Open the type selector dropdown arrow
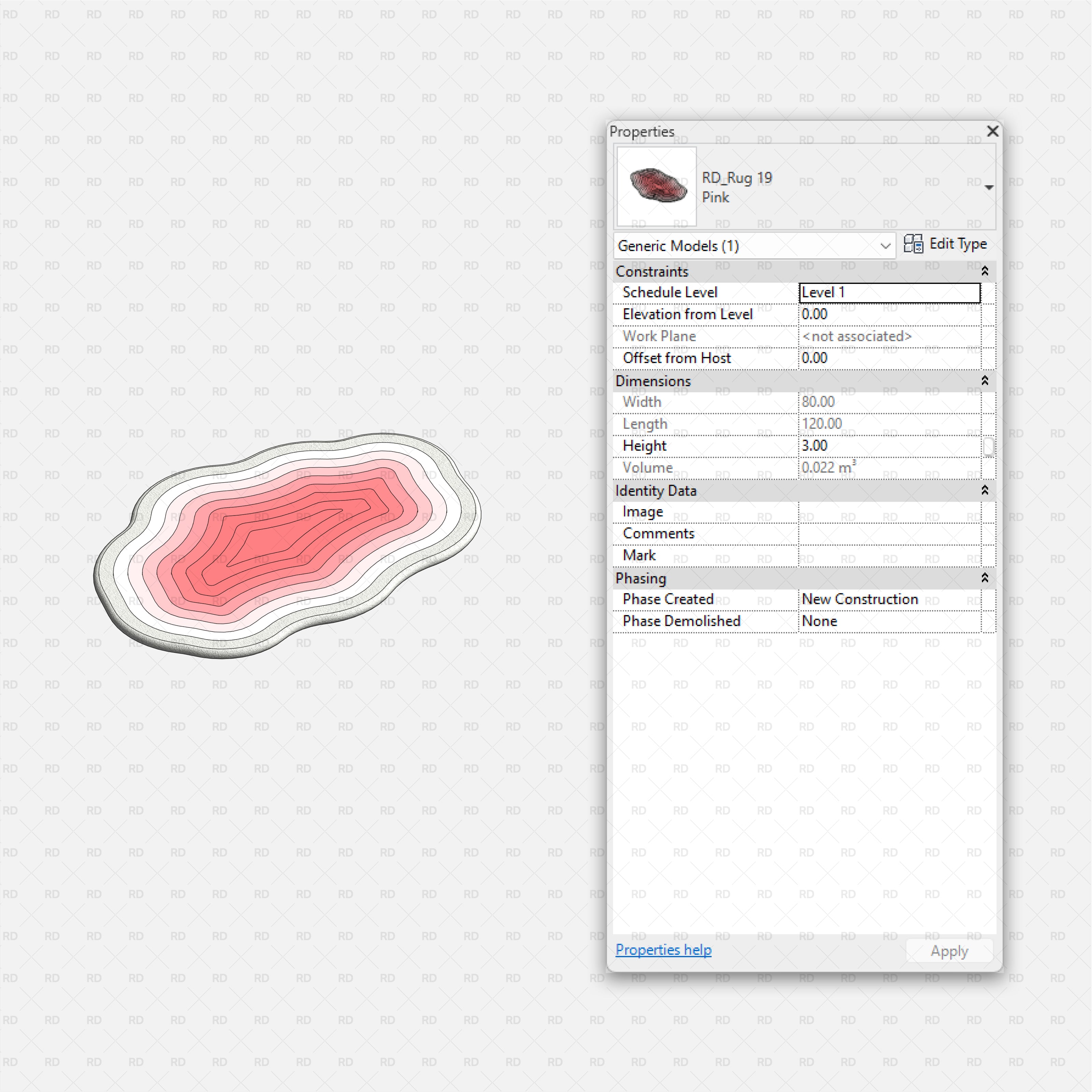The height and width of the screenshot is (1092, 1092). 989,188
